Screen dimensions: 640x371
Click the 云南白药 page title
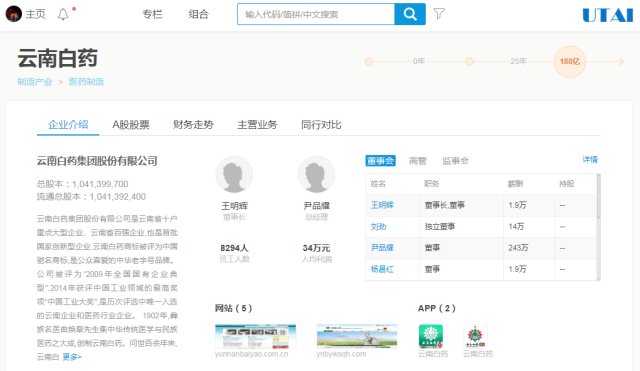pos(58,58)
